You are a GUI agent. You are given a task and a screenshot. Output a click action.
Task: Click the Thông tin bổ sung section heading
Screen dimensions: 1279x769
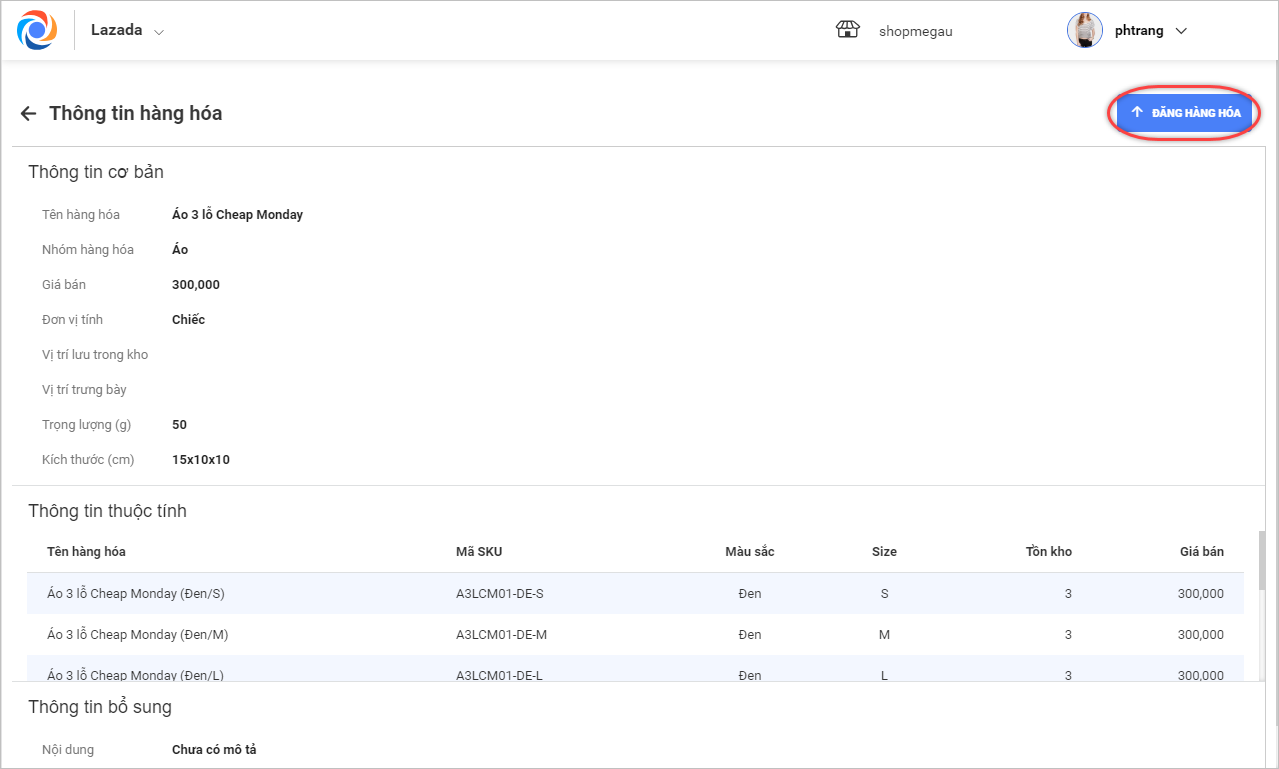[x=100, y=707]
